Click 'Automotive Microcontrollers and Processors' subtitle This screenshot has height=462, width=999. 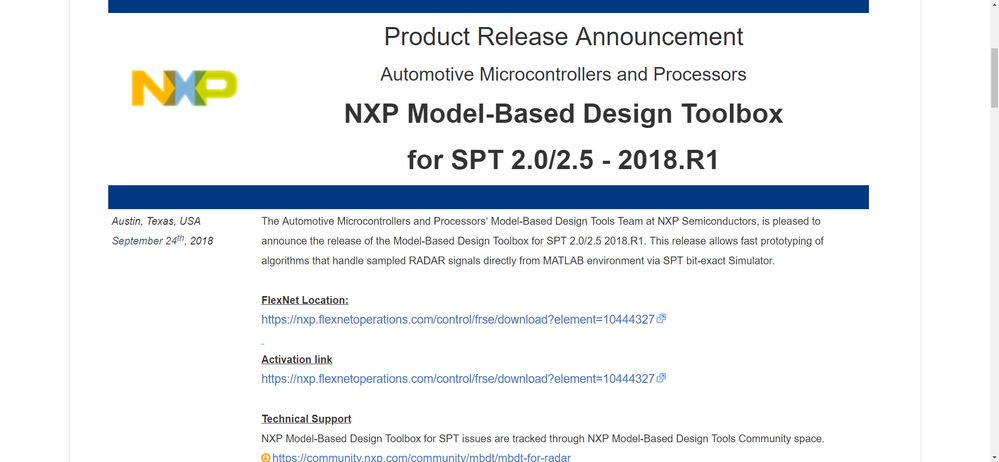point(563,75)
